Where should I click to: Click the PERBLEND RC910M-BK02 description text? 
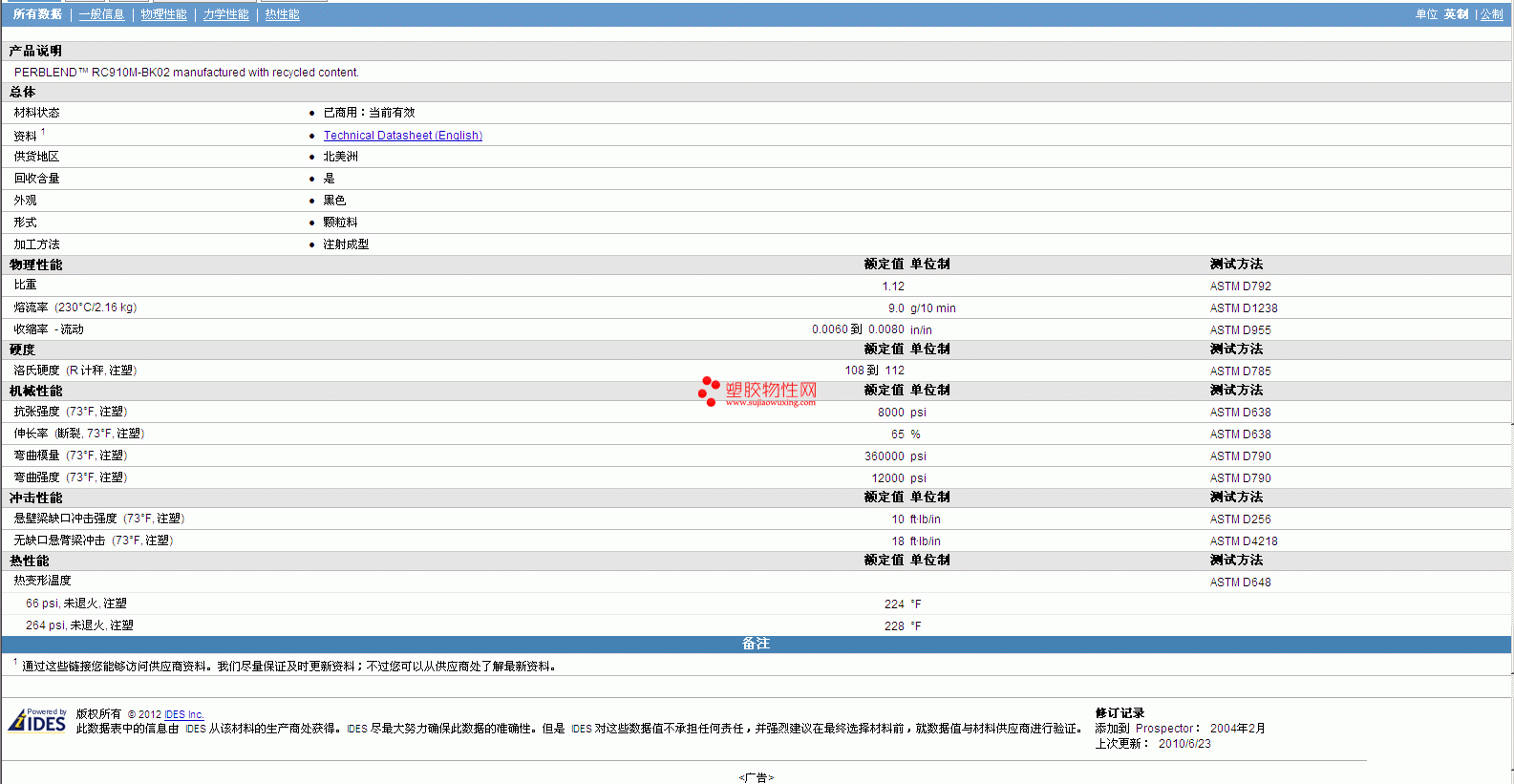[186, 73]
